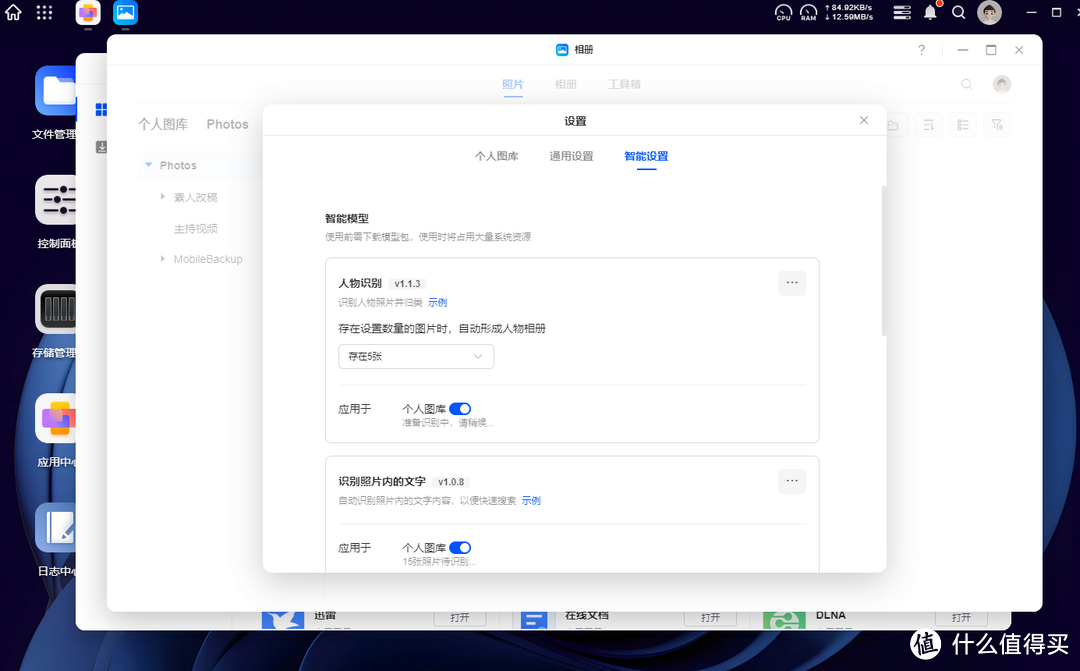
Task: Open the more options menu on 人物识别 card
Action: 791,283
